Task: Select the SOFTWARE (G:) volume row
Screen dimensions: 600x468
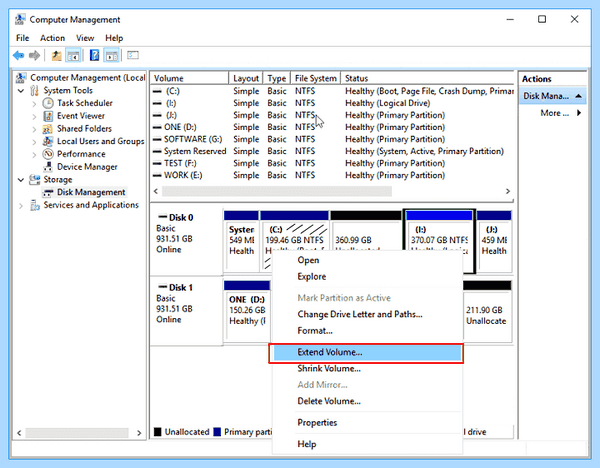Action: [x=332, y=139]
